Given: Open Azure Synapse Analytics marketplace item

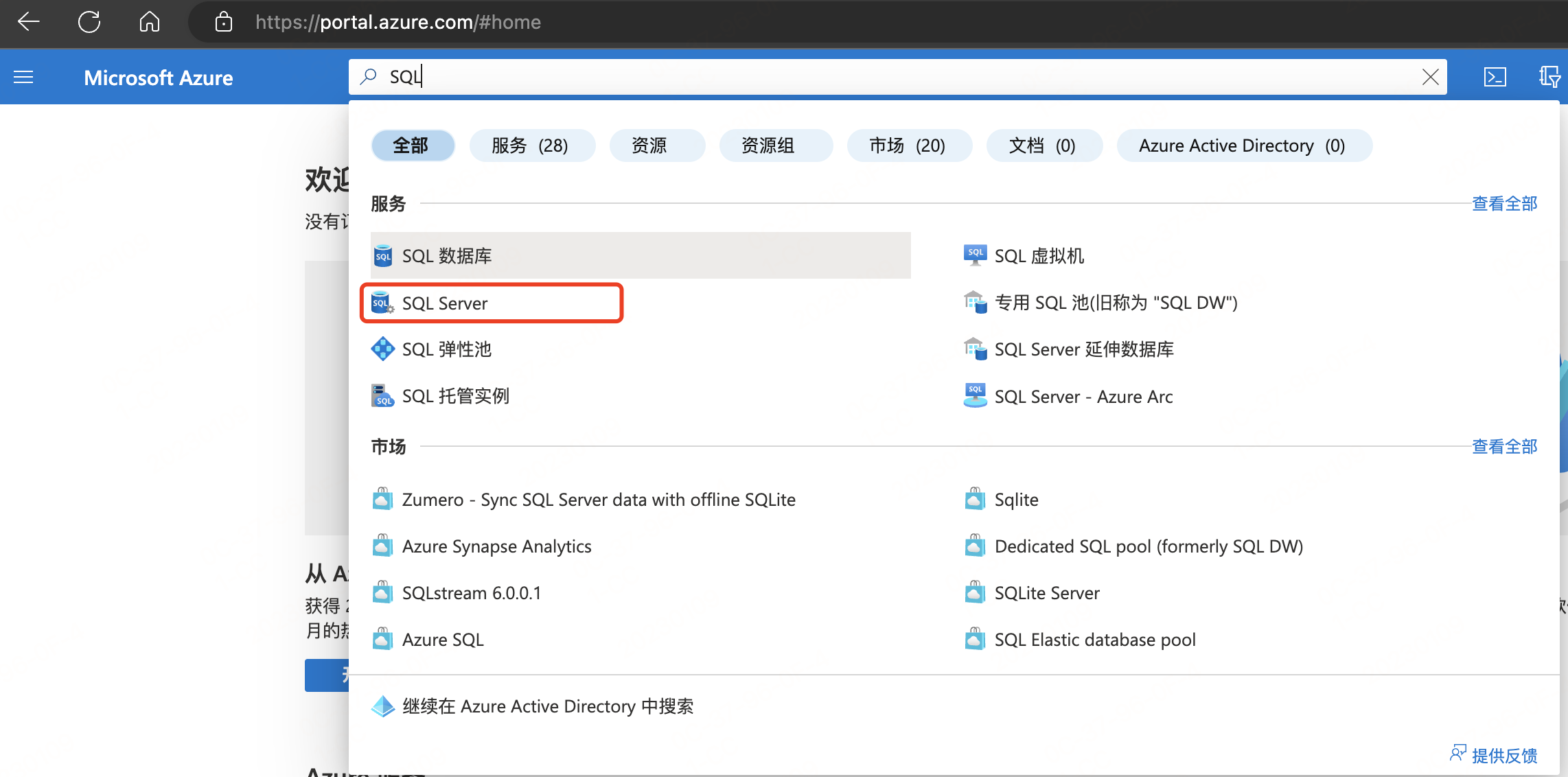Looking at the screenshot, I should pos(496,546).
